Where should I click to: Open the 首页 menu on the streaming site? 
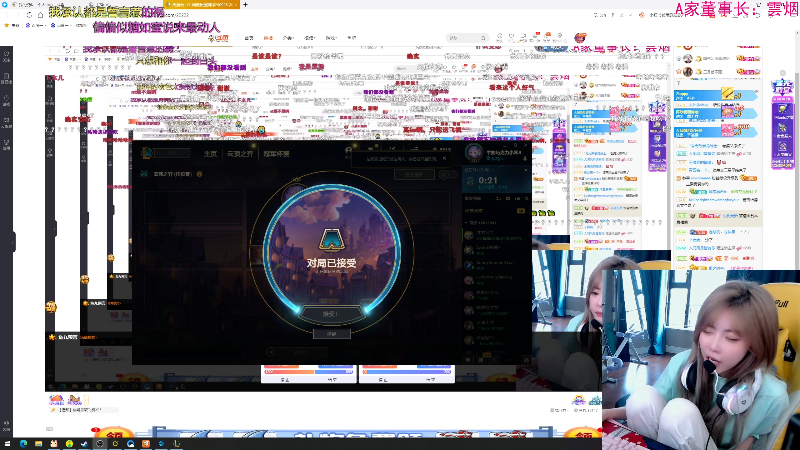(249, 38)
